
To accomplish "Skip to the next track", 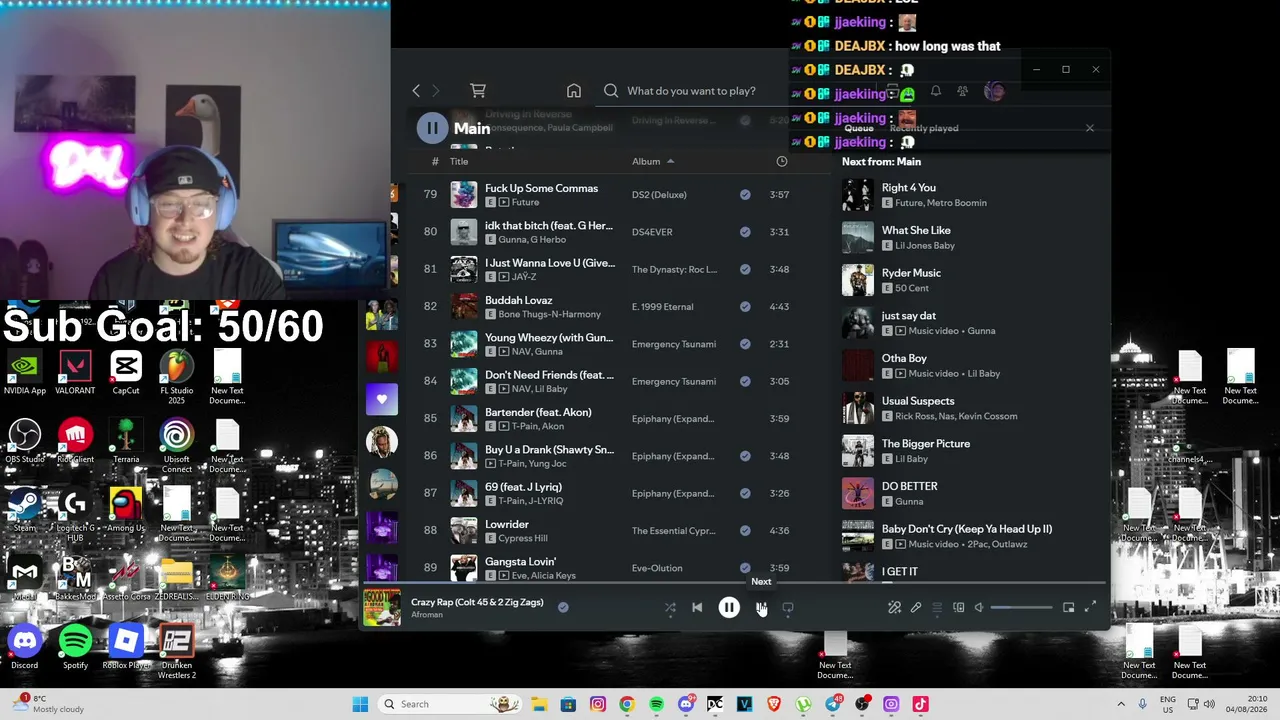I will coord(761,608).
